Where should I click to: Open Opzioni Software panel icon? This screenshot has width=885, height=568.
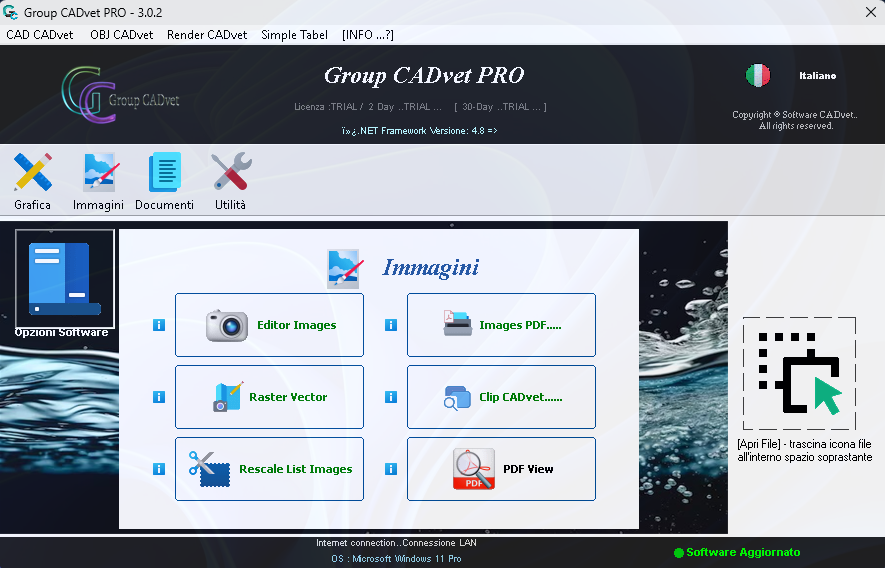[x=65, y=278]
